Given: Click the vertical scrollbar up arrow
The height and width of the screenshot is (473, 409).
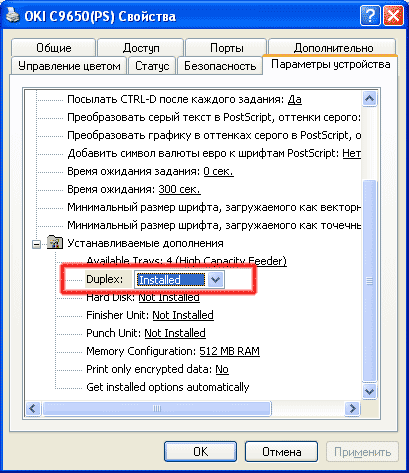Looking at the screenshot, I should pyautogui.click(x=369, y=98).
